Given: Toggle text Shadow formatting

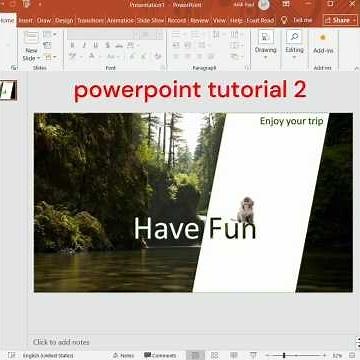Looking at the screenshot, I should click(x=108, y=45).
